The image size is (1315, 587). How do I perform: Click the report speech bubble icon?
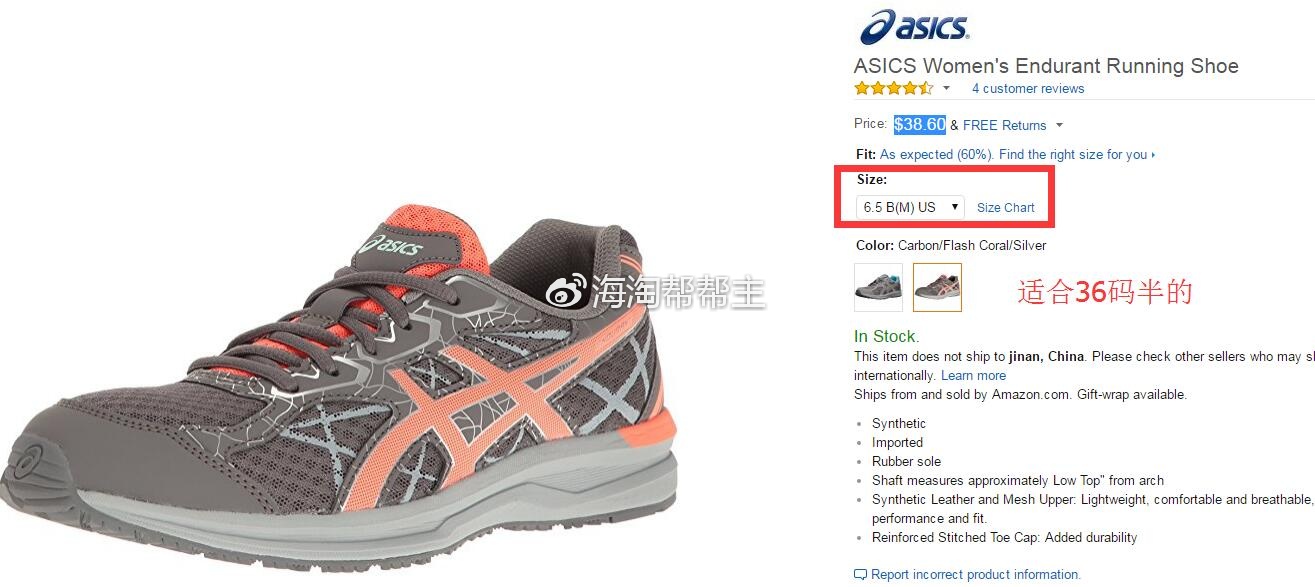point(860,575)
